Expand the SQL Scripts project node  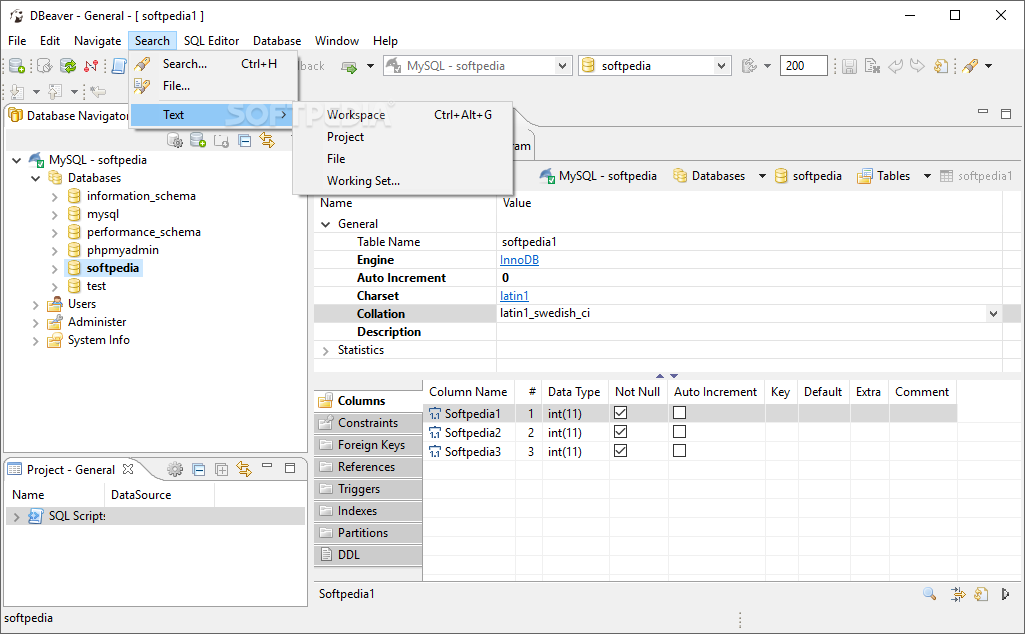pyautogui.click(x=16, y=516)
